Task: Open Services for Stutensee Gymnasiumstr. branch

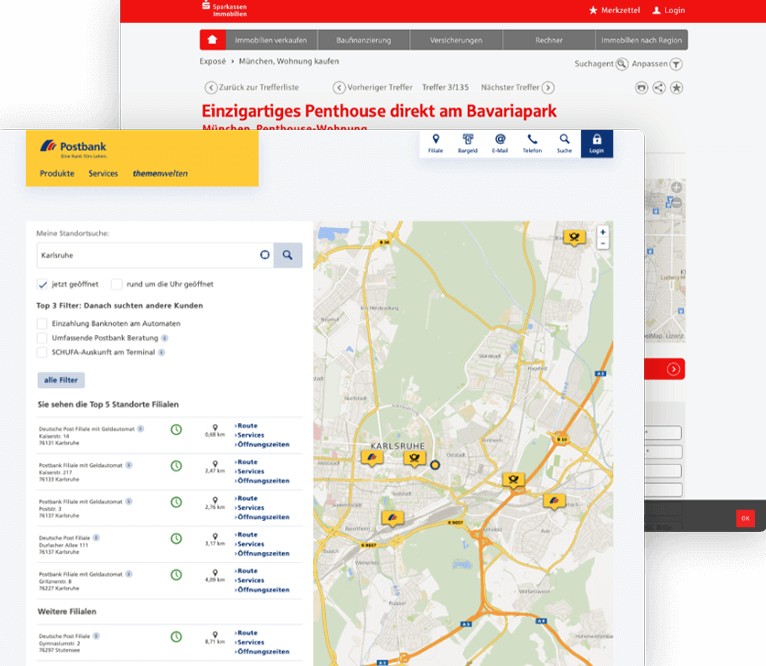Action: [x=250, y=642]
